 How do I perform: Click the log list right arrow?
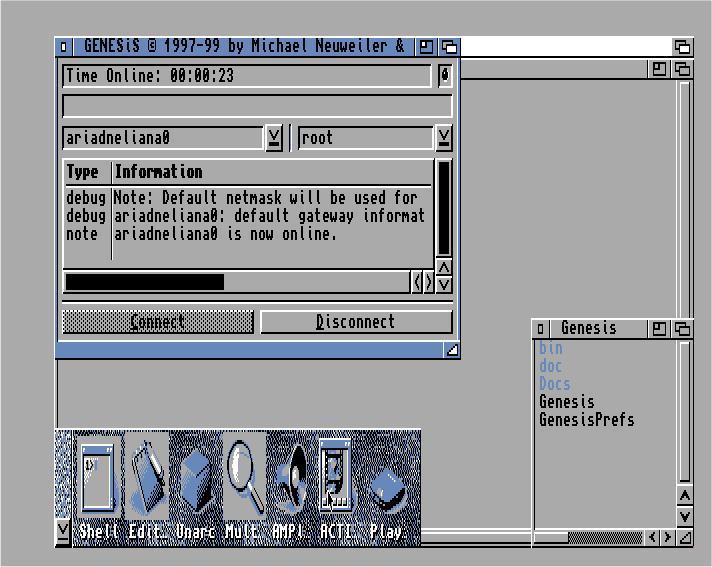(x=429, y=282)
